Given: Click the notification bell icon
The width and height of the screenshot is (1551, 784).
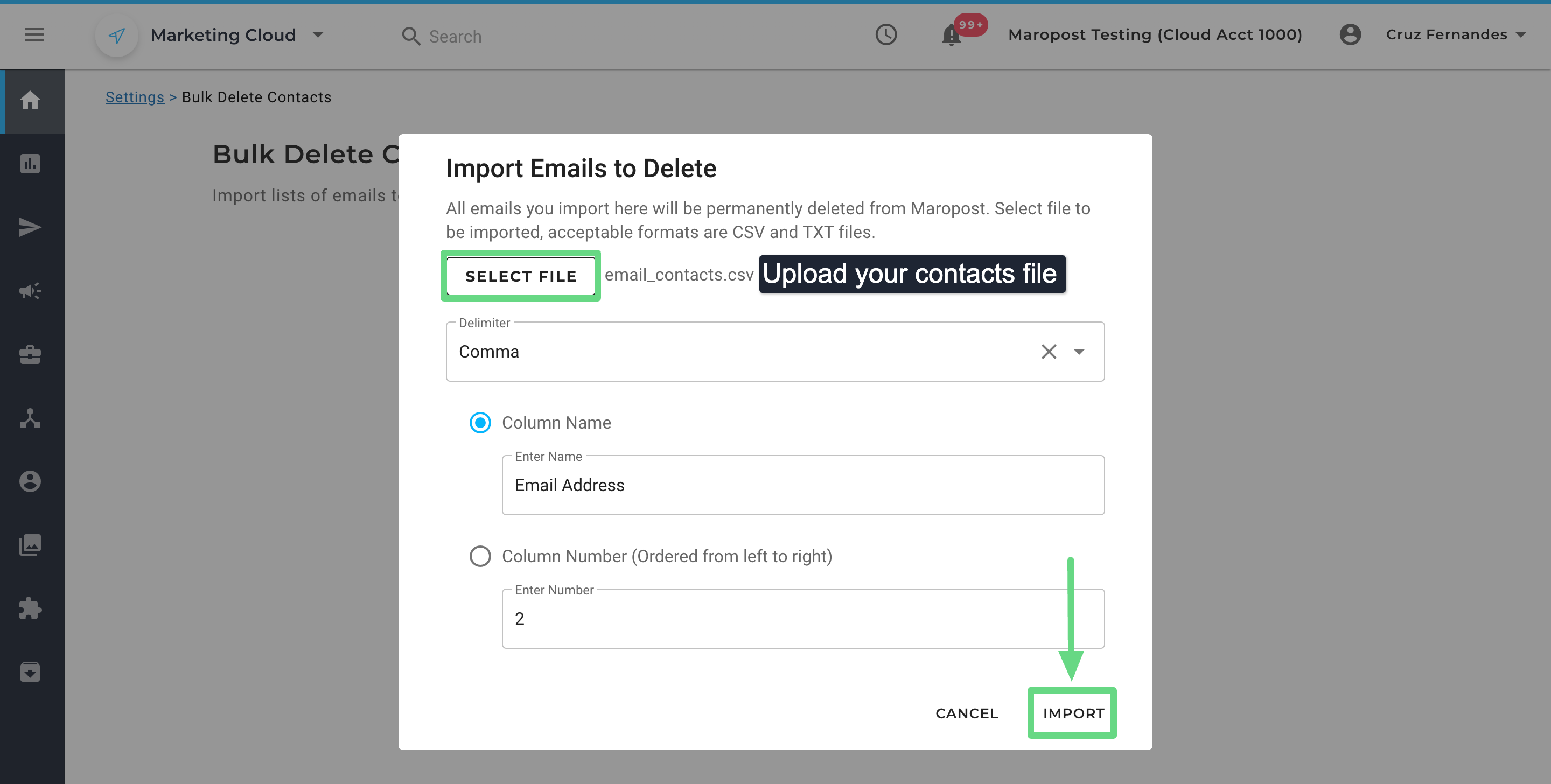Looking at the screenshot, I should coord(951,36).
